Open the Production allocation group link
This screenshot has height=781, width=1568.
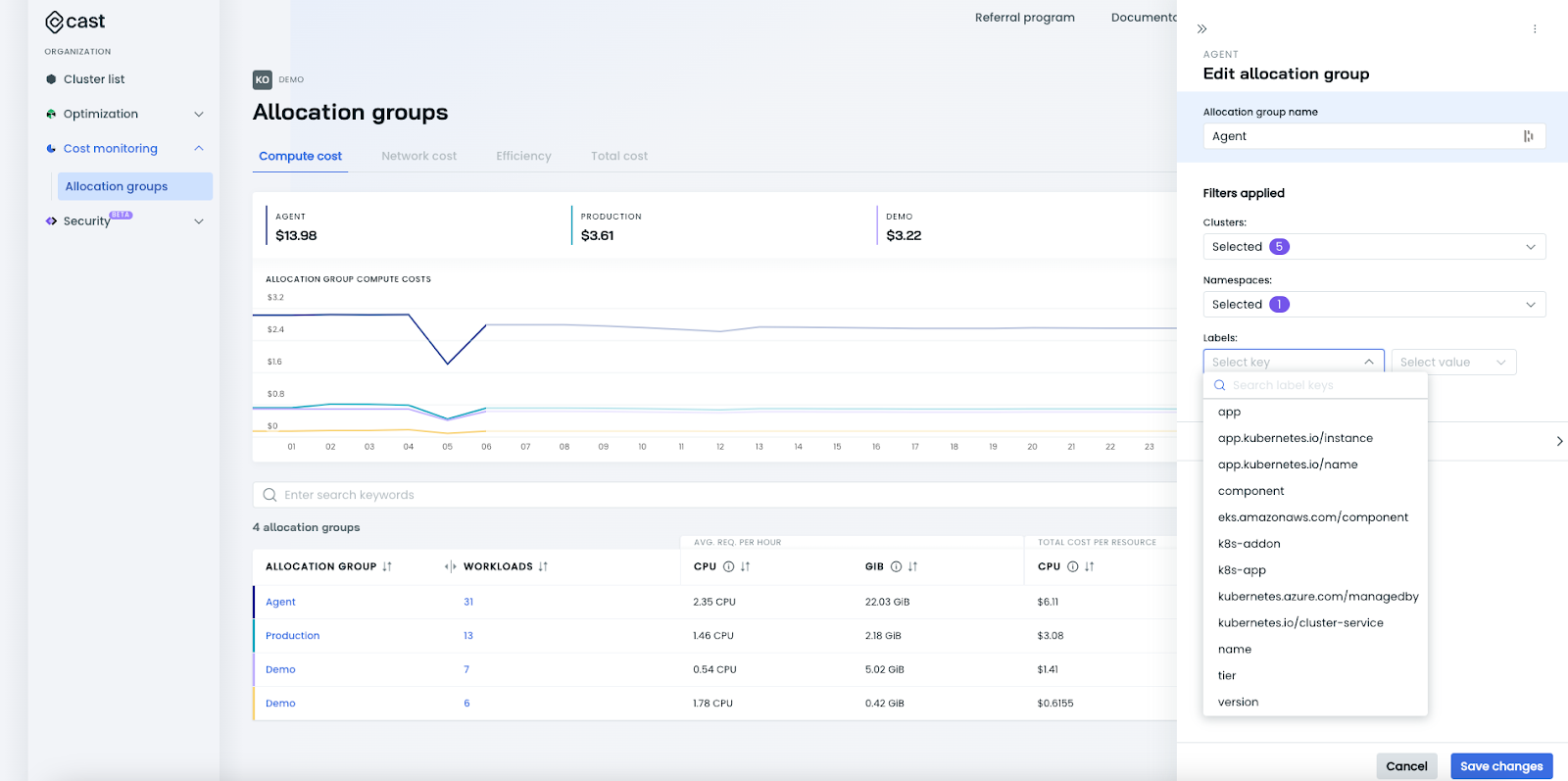pyautogui.click(x=292, y=636)
